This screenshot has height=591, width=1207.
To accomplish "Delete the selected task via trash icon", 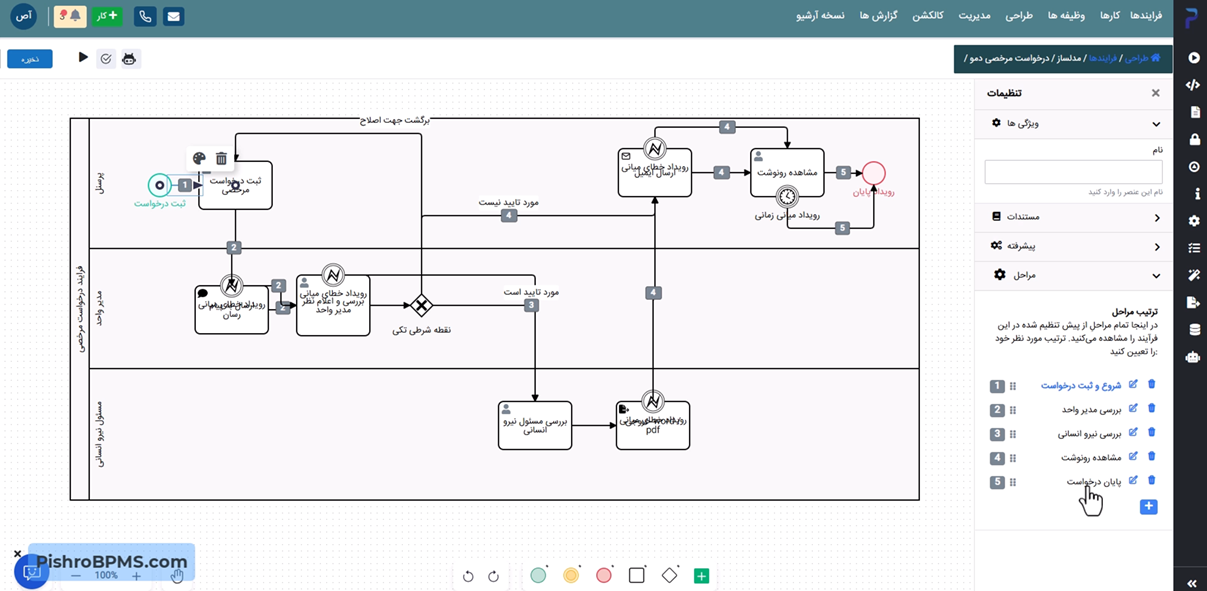I will click(221, 158).
